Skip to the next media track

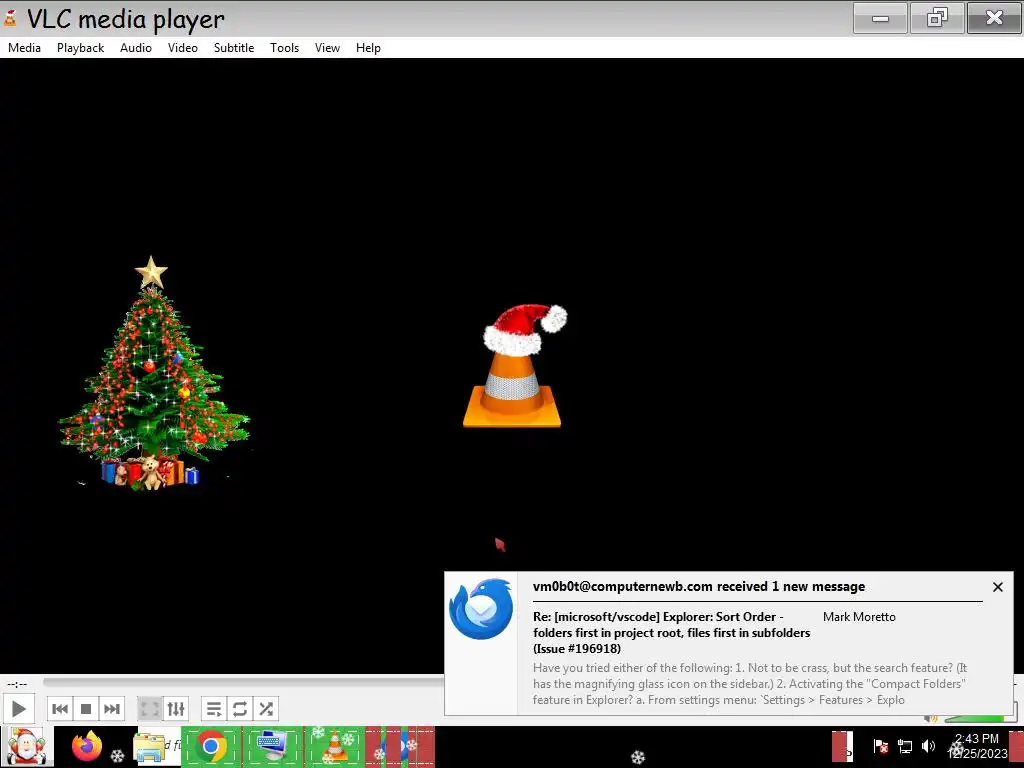[112, 709]
